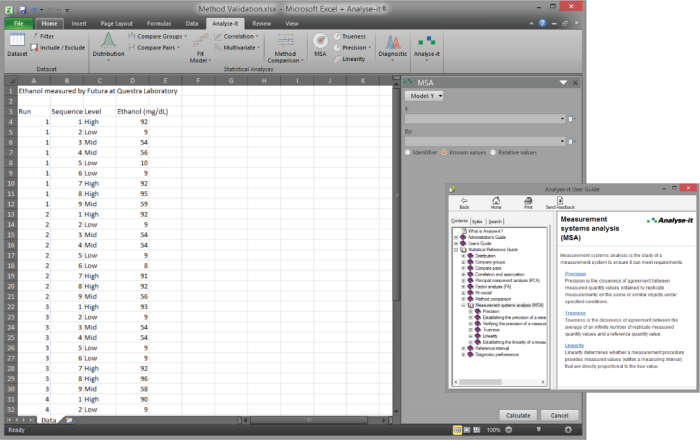Open the Distribution analysis tool
Screen dimensions: 700x440
108,45
